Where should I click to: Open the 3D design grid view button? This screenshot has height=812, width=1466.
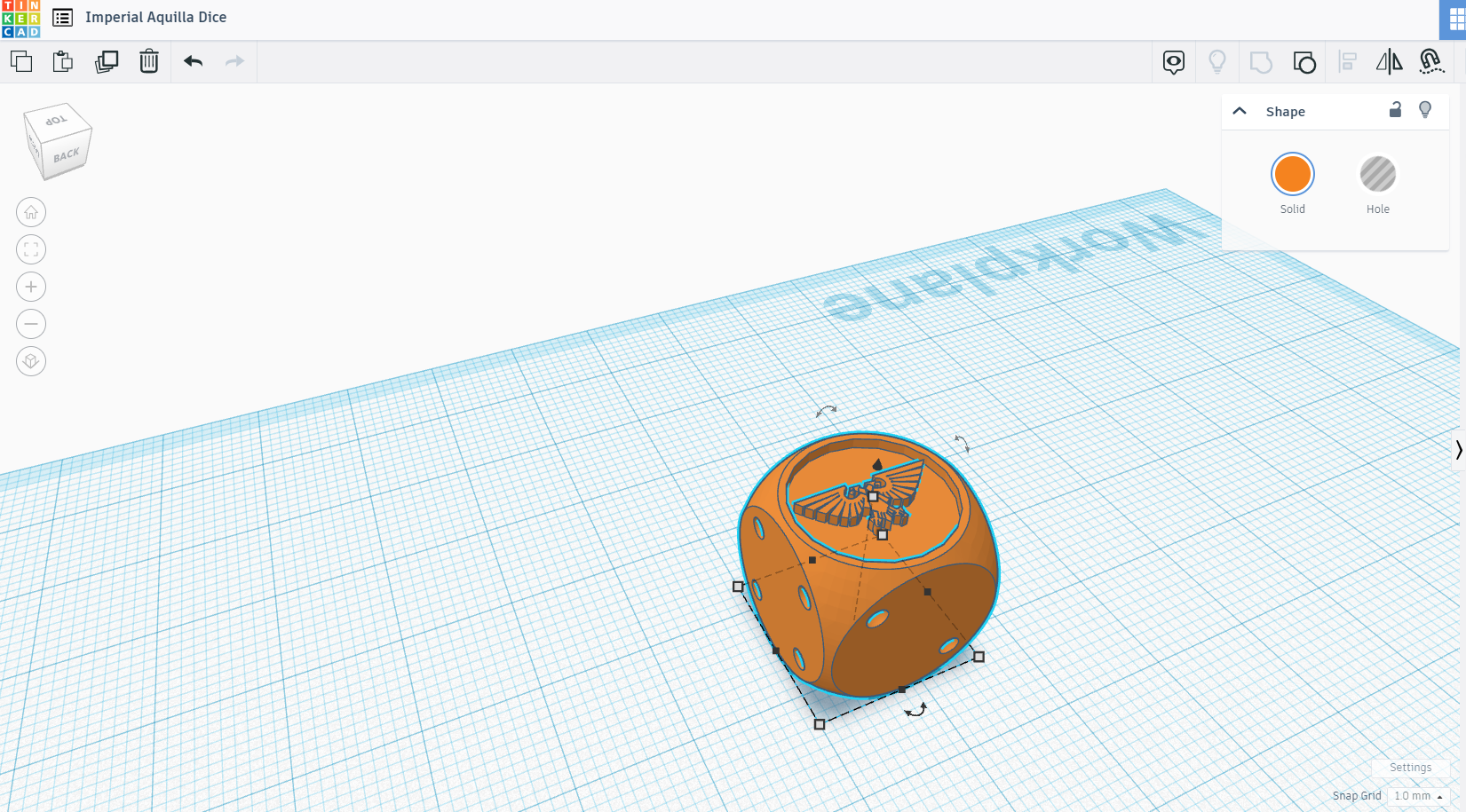(x=1455, y=20)
